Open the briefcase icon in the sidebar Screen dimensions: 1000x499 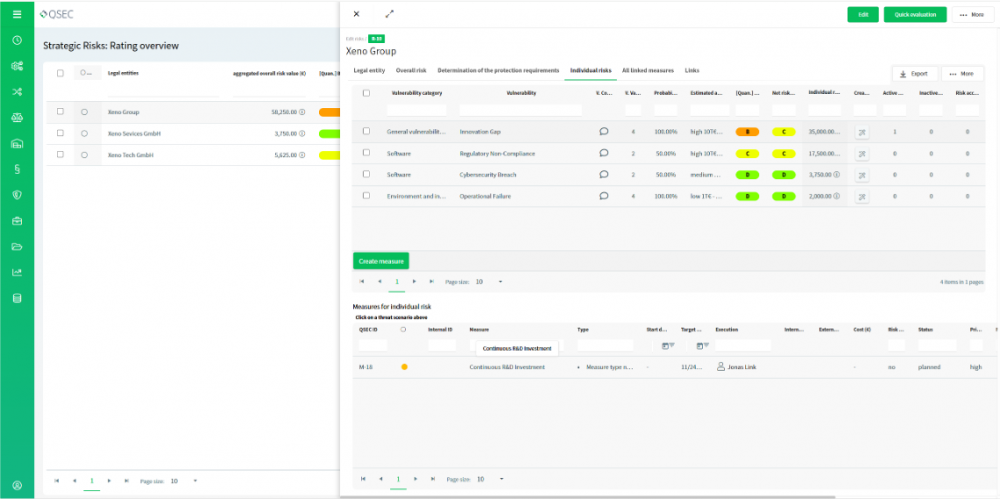17,220
